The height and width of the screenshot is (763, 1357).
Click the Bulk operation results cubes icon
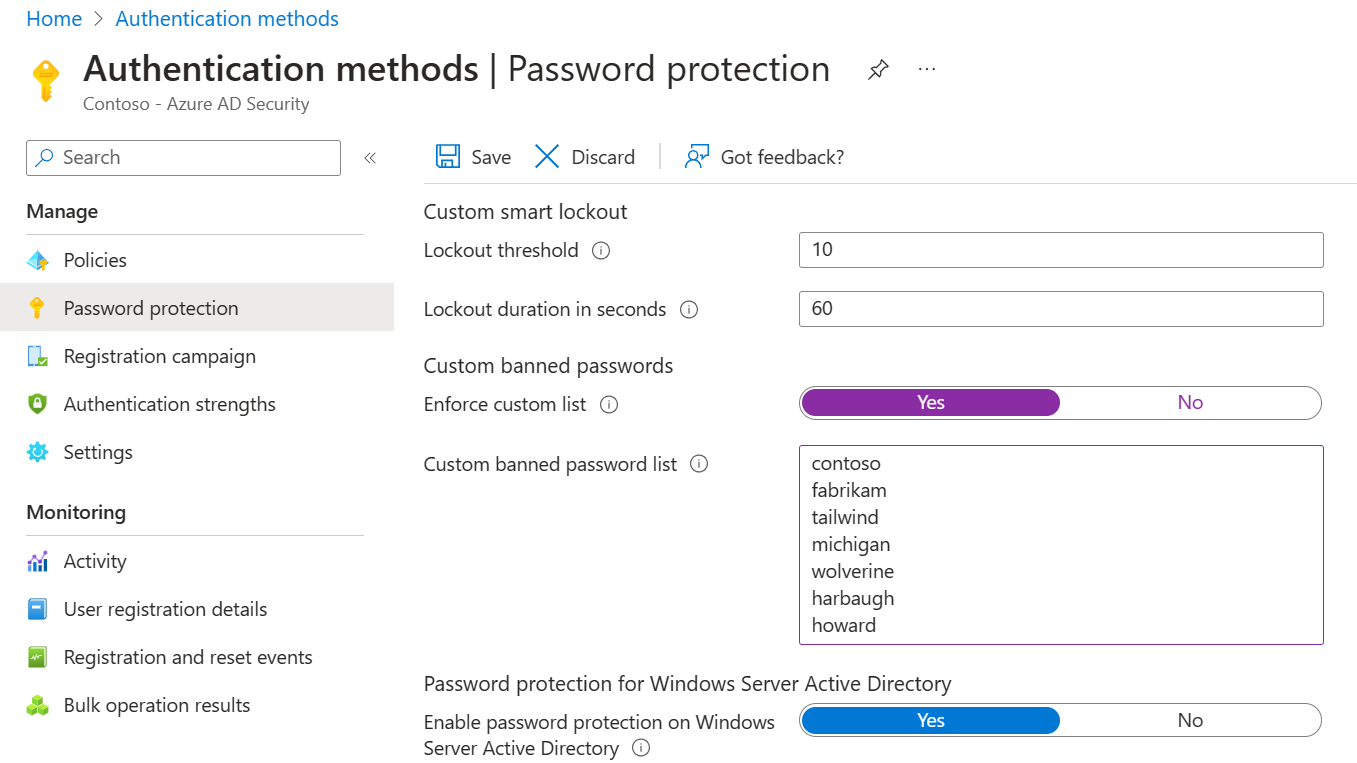point(38,705)
